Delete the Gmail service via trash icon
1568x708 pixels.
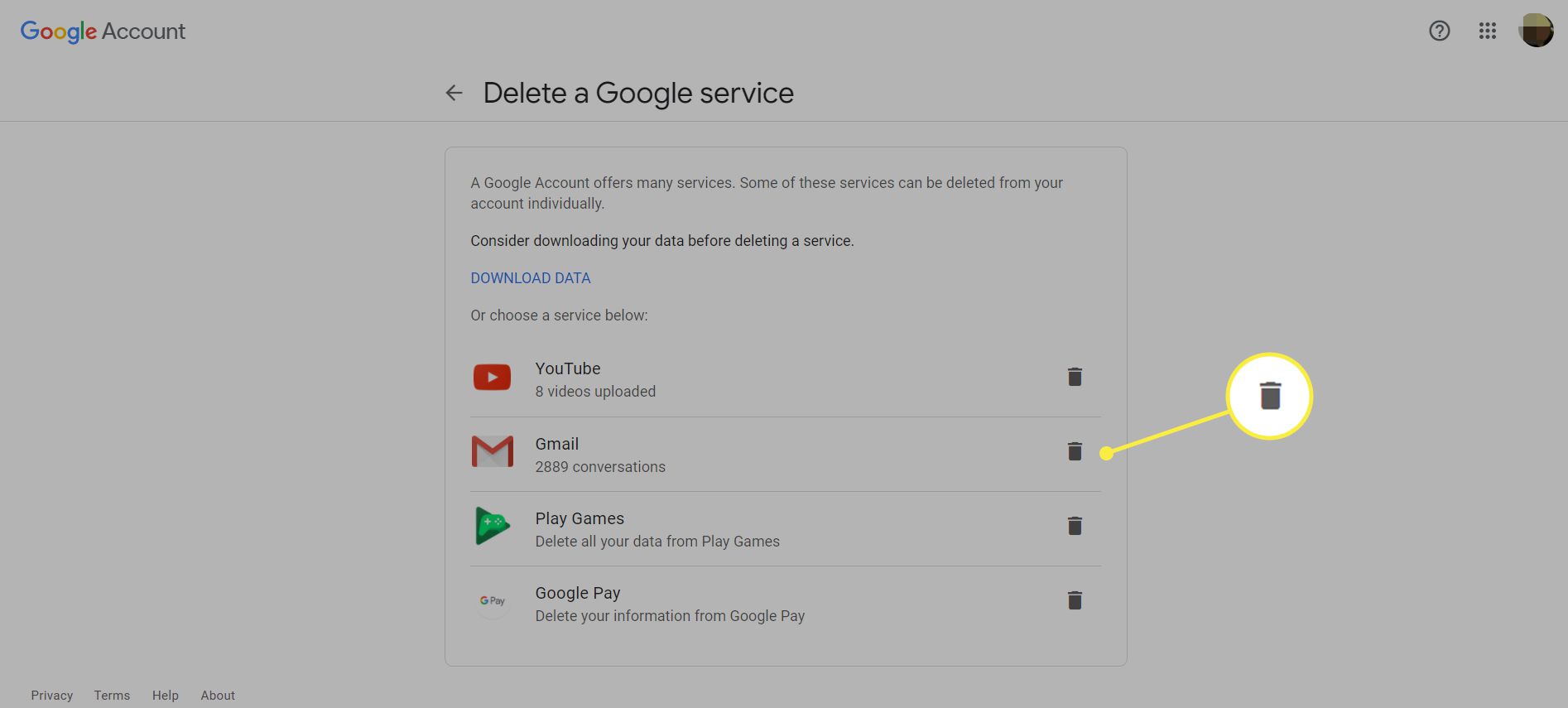tap(1075, 451)
